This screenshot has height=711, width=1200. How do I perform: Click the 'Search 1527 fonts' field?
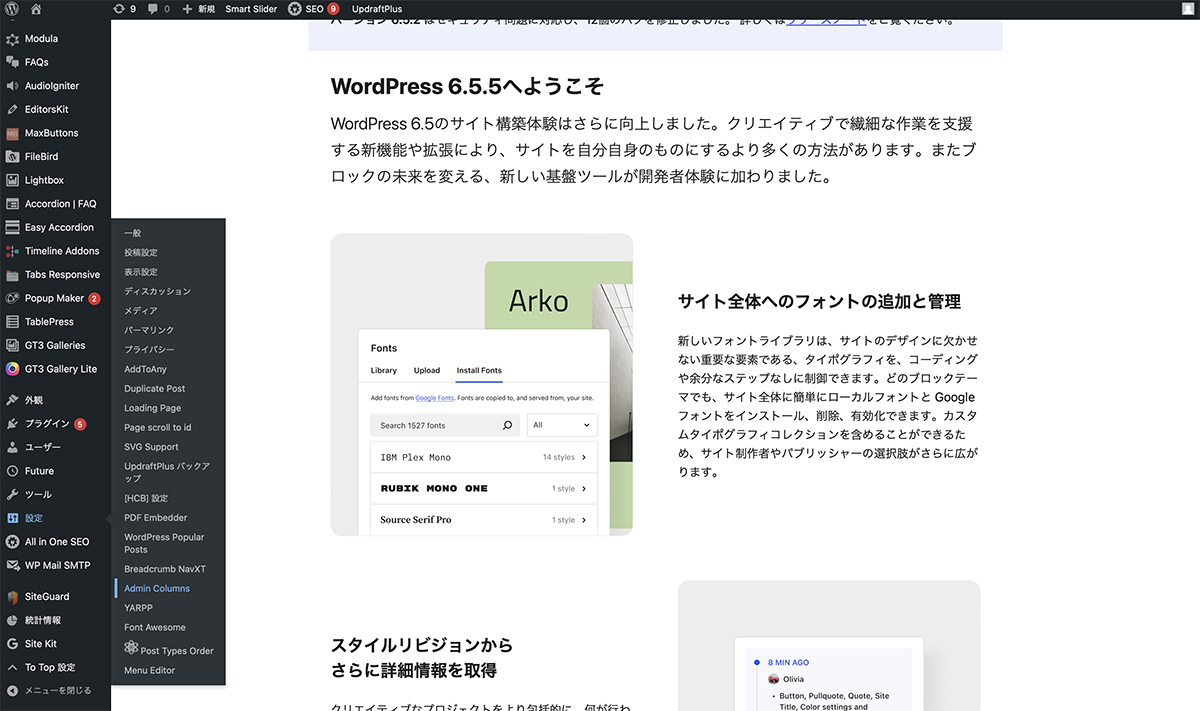pos(438,425)
